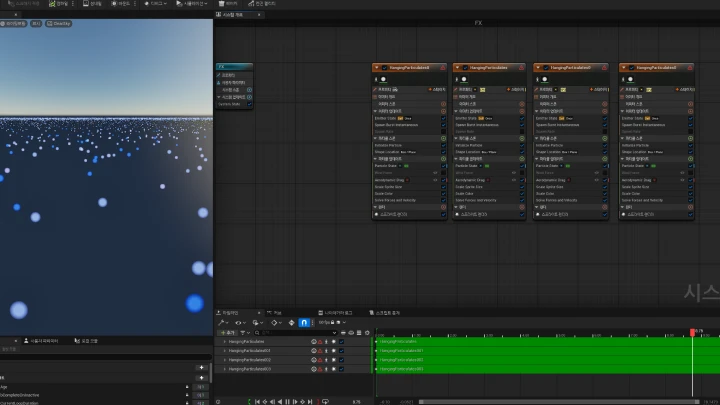Screen dimensions: 720x405
Task: Click the step forward one frame button
Action: (x=295, y=402)
